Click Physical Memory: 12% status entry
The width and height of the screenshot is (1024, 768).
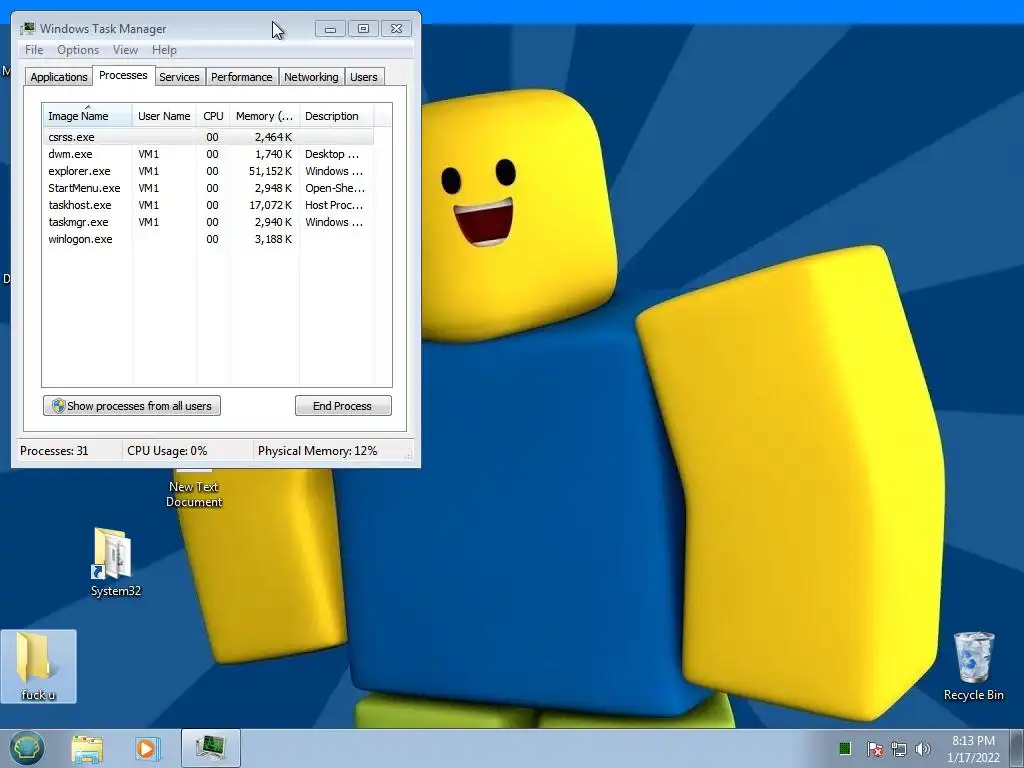click(x=317, y=451)
